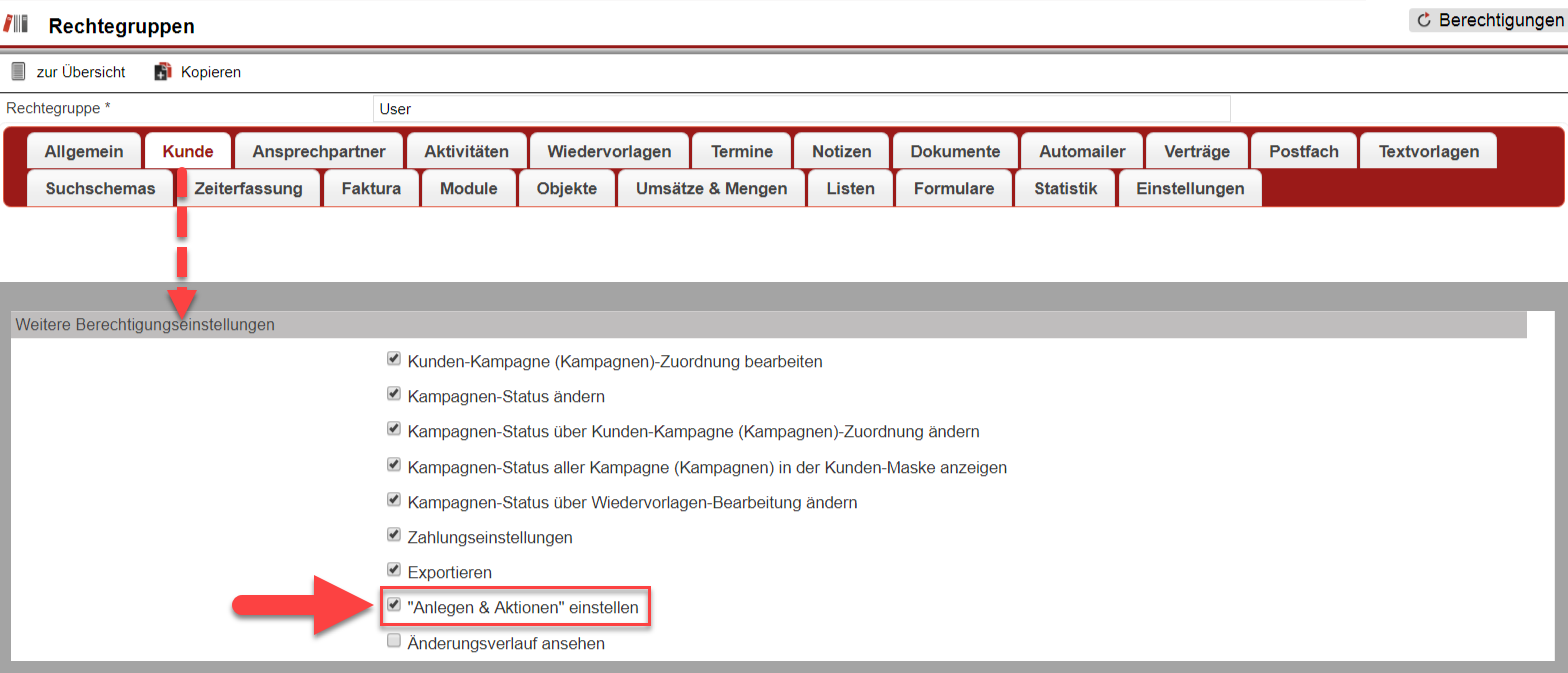Screen dimensions: 1568x673
Task: Click the Rechtegruppen books icon
Action: point(16,25)
